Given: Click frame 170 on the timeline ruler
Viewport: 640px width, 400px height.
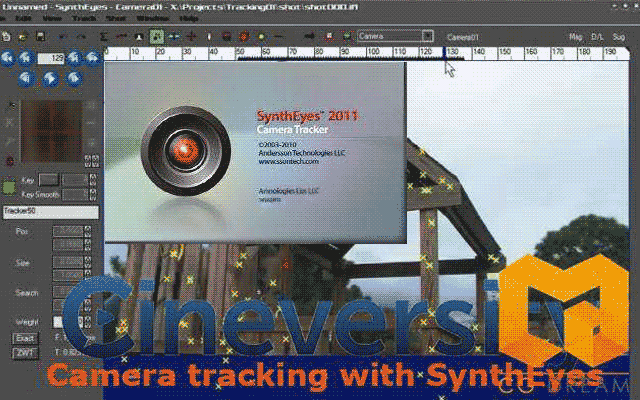Looking at the screenshot, I should [x=557, y=52].
